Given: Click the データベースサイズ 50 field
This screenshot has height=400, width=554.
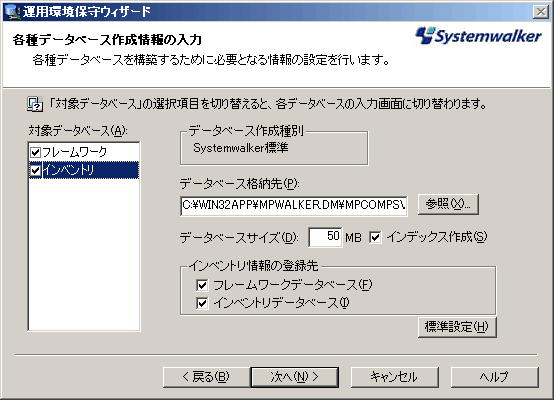Looking at the screenshot, I should point(325,237).
